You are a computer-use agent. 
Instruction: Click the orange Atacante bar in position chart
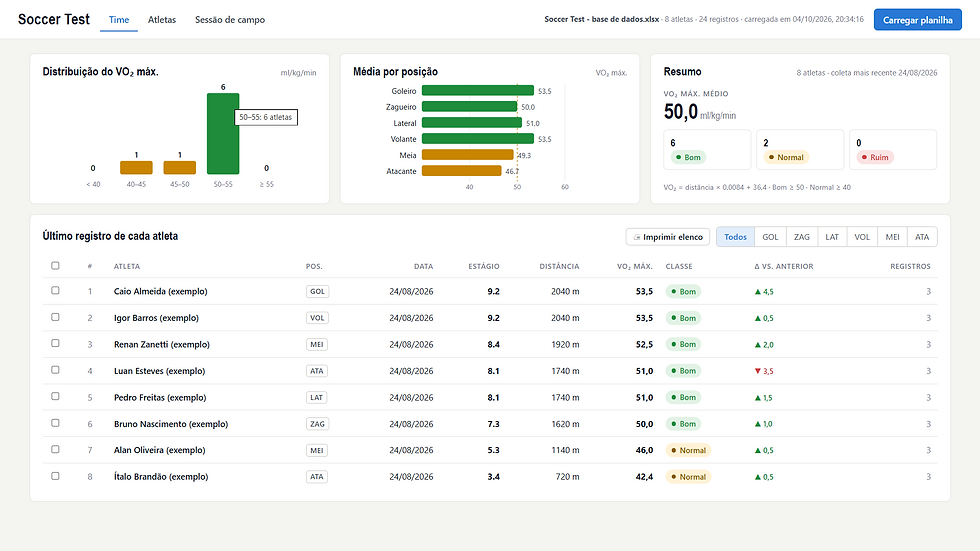(x=462, y=171)
